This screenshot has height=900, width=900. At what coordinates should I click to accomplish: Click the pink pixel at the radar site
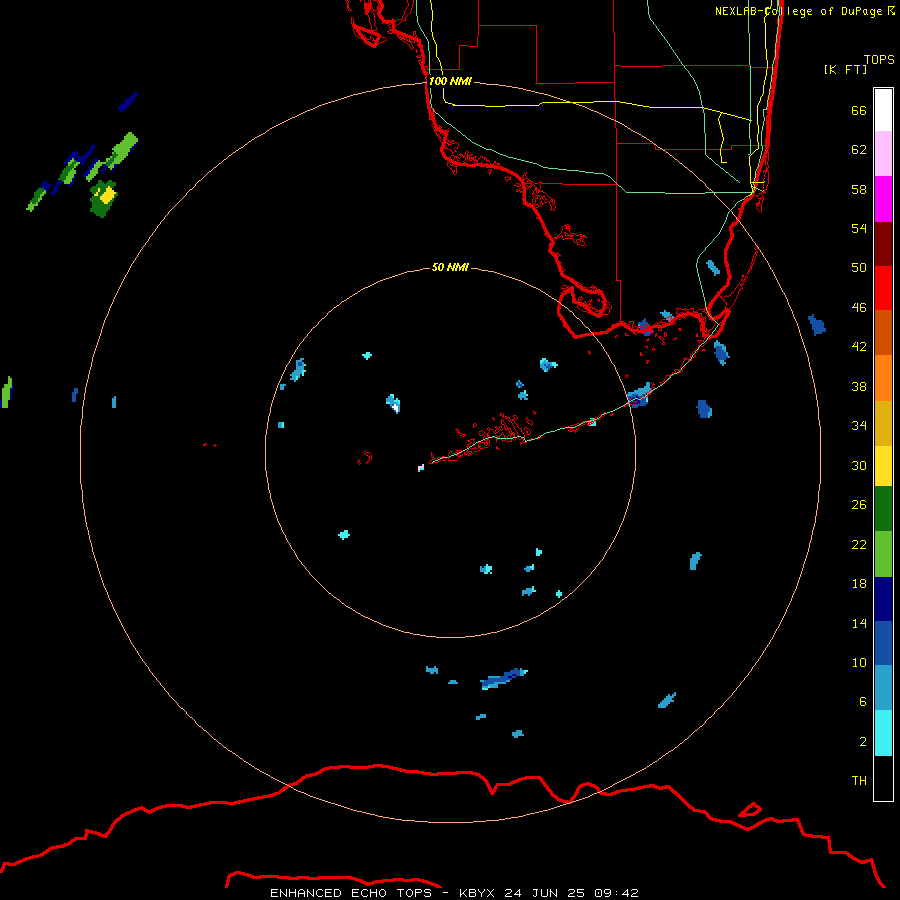421,468
